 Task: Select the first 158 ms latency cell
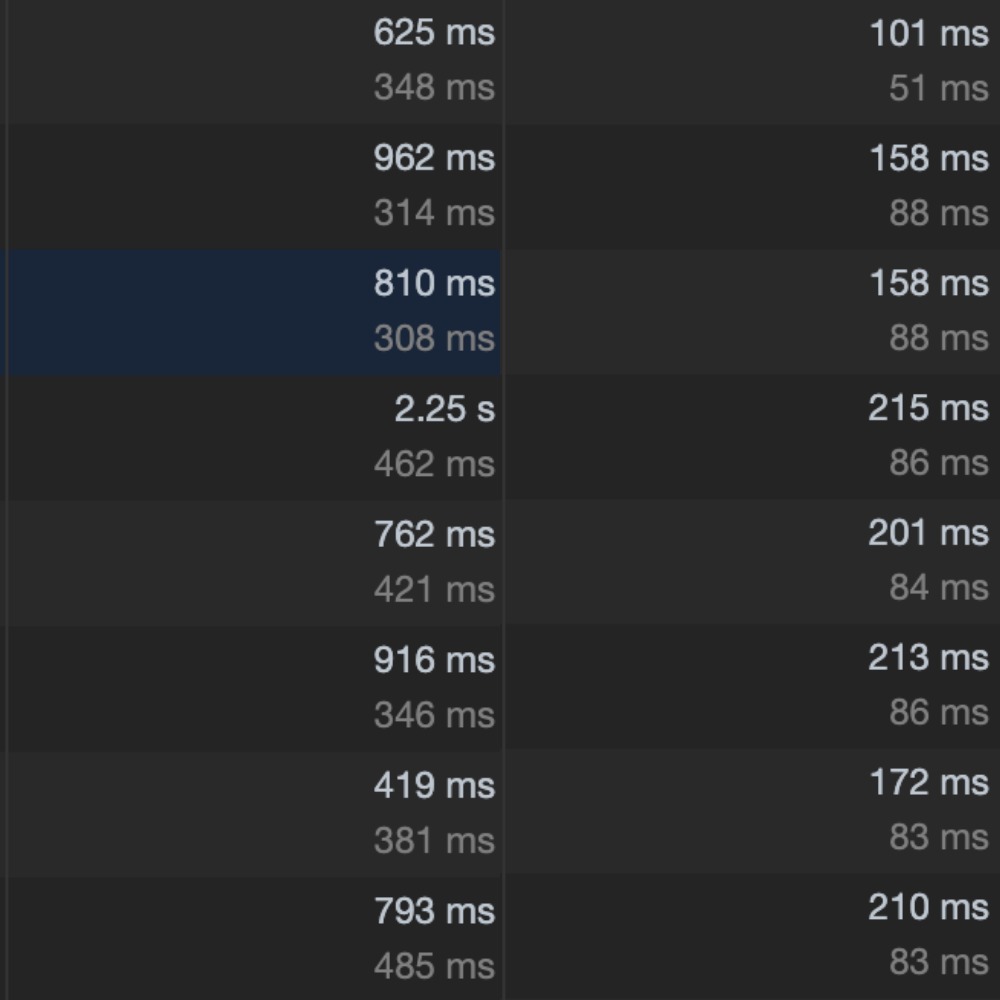click(x=933, y=157)
